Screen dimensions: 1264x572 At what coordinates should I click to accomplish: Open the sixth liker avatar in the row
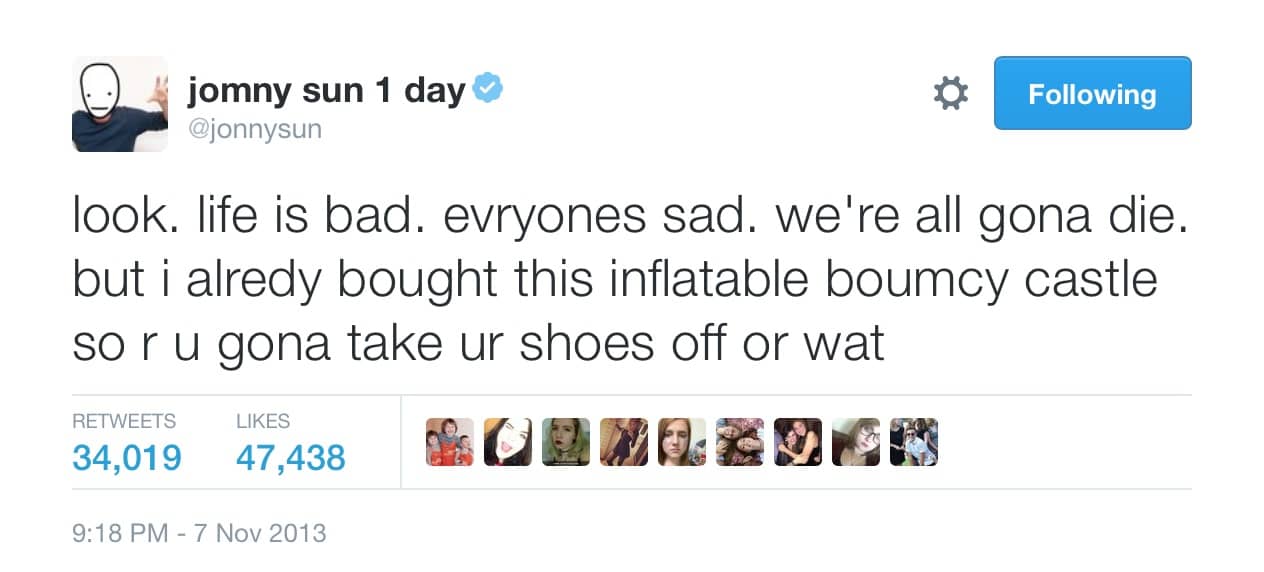(x=740, y=442)
